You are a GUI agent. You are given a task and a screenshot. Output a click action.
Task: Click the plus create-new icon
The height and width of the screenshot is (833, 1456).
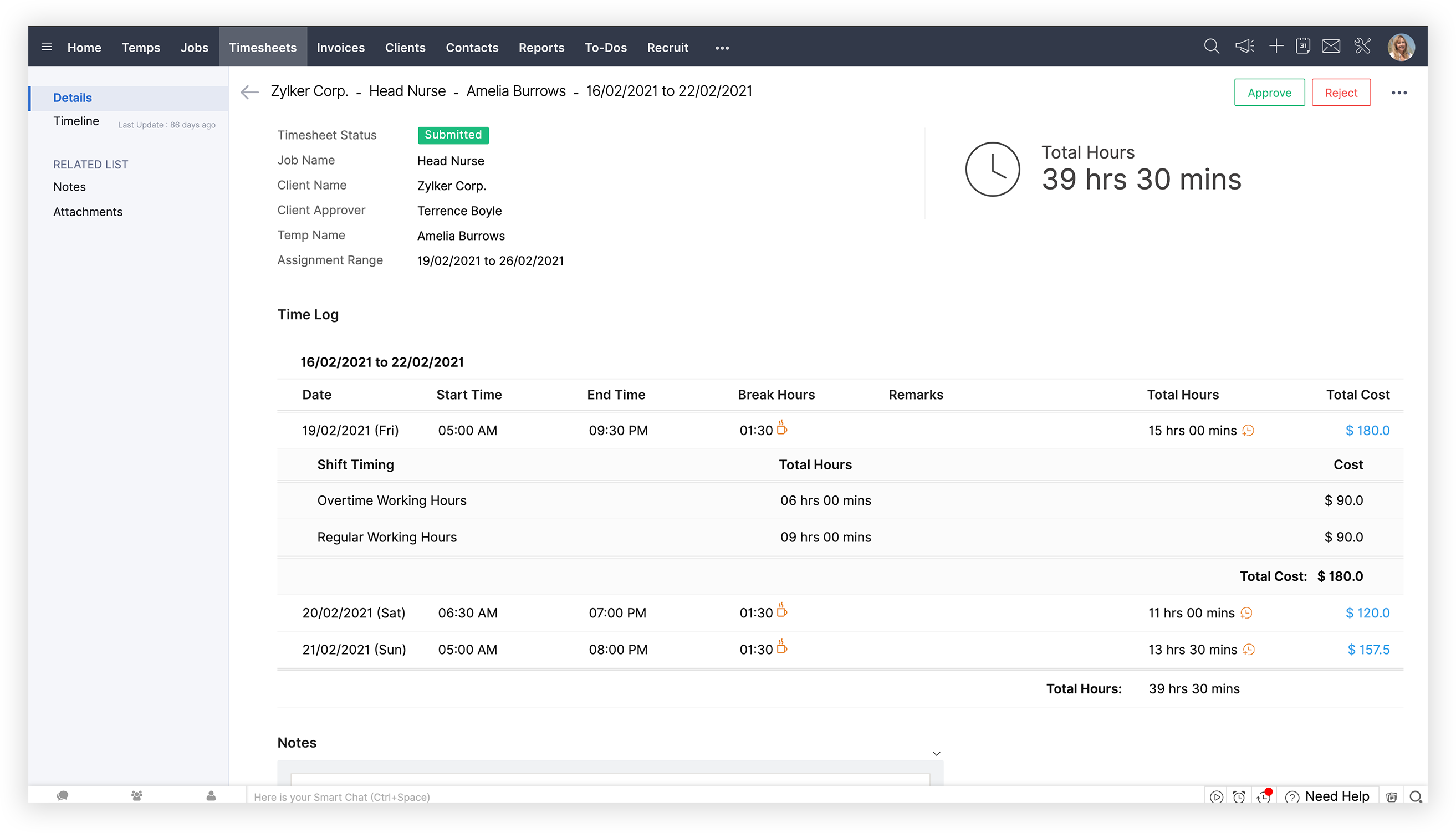pos(1276,47)
